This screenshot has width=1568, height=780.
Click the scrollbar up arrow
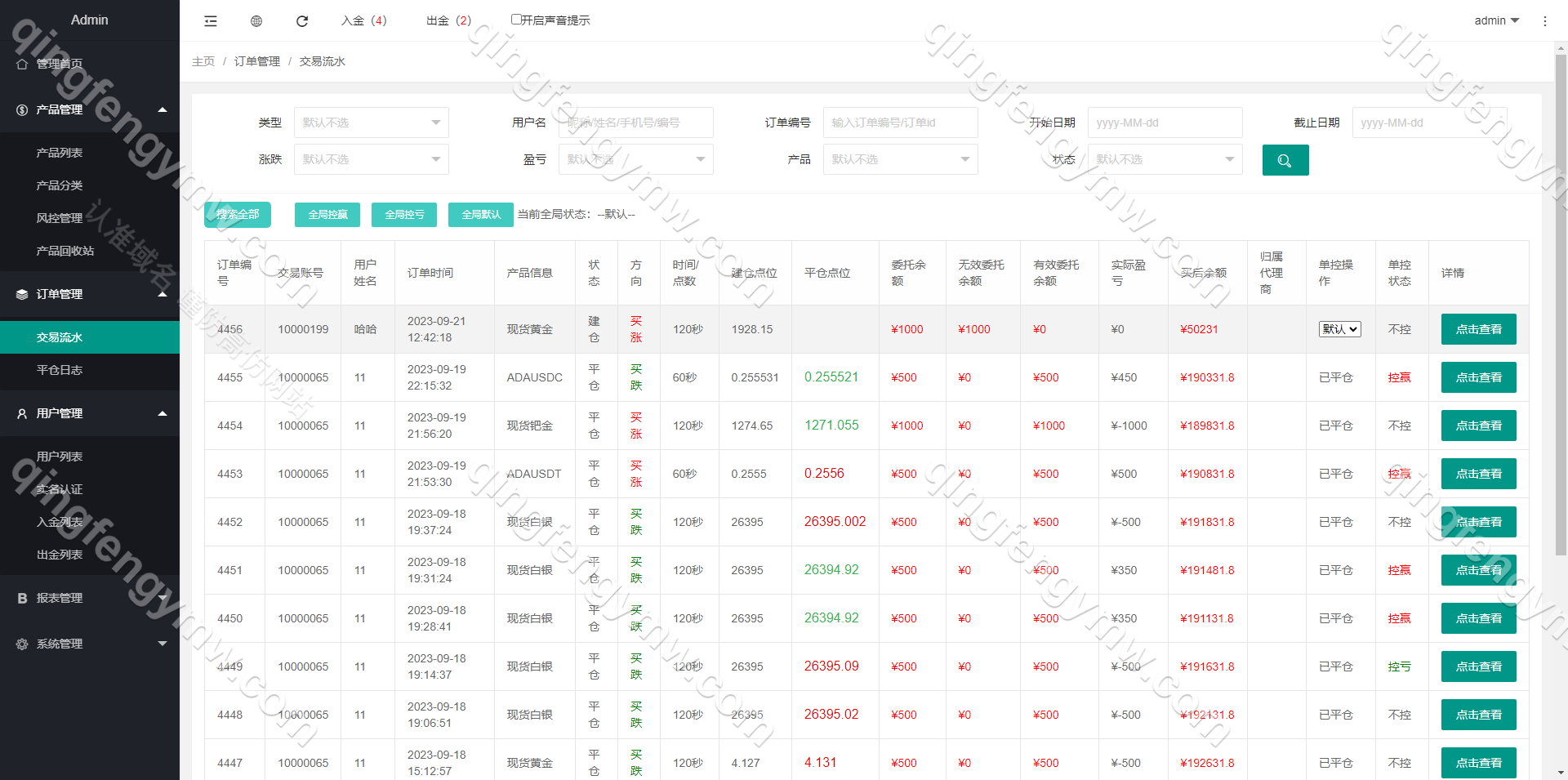[x=1561, y=48]
